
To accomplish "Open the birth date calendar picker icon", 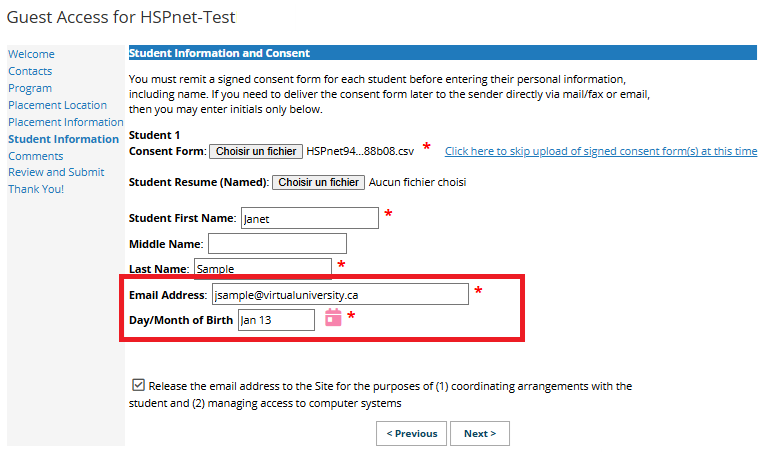I will coord(333,317).
